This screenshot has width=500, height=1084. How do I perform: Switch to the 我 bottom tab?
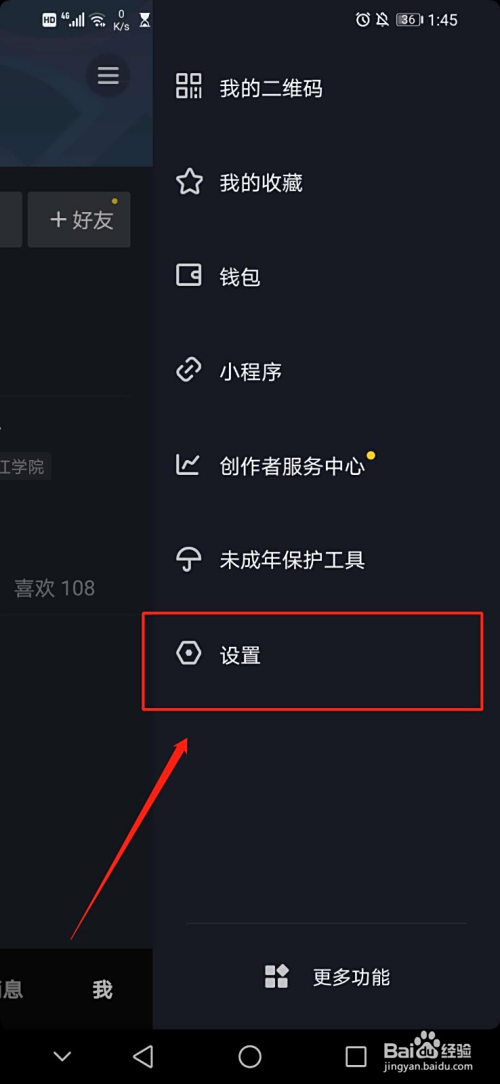[102, 989]
